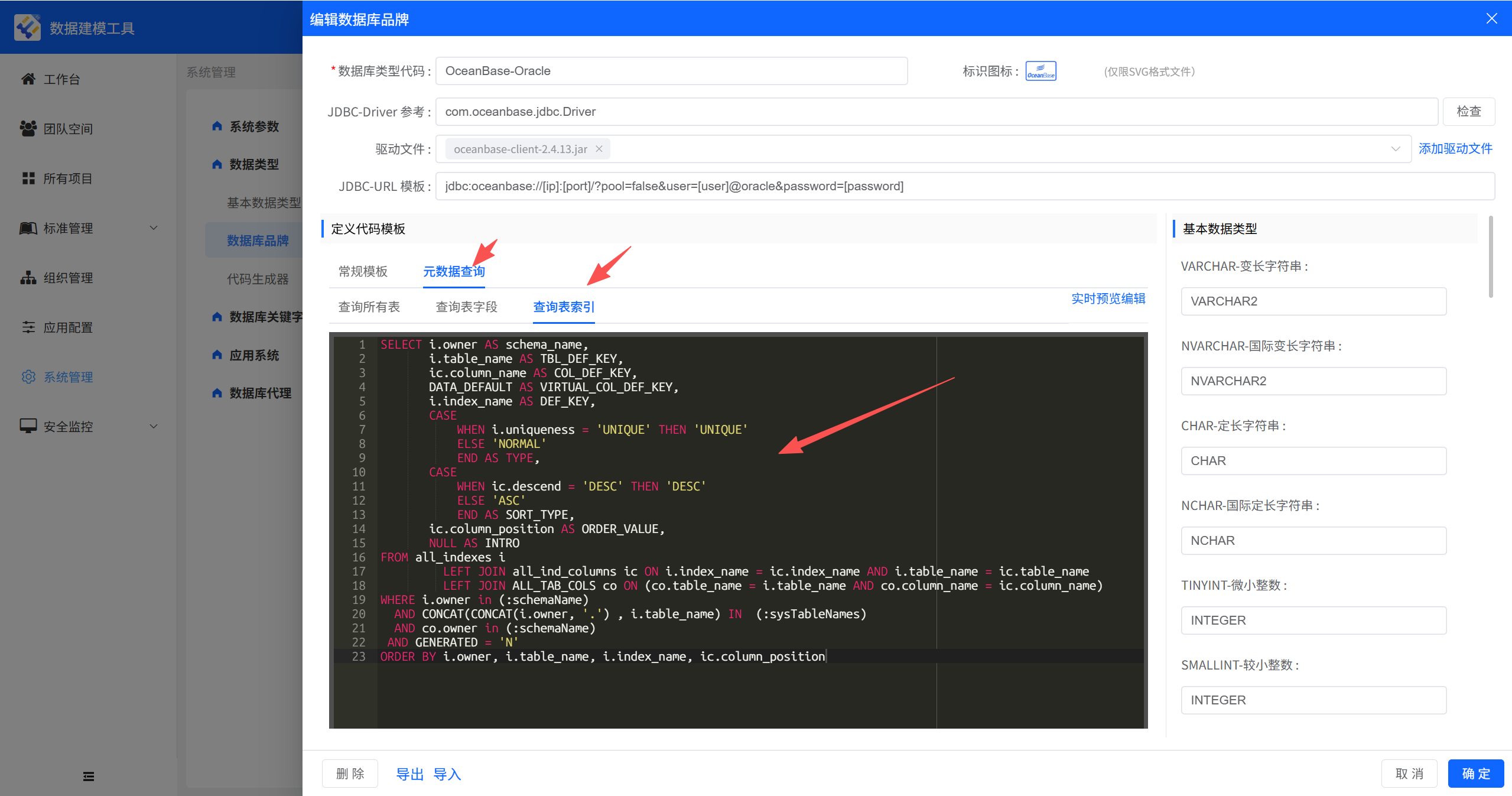Click the 基本数据类型 panel scrollbar
This screenshot has height=796, width=1512.
pyautogui.click(x=1491, y=256)
